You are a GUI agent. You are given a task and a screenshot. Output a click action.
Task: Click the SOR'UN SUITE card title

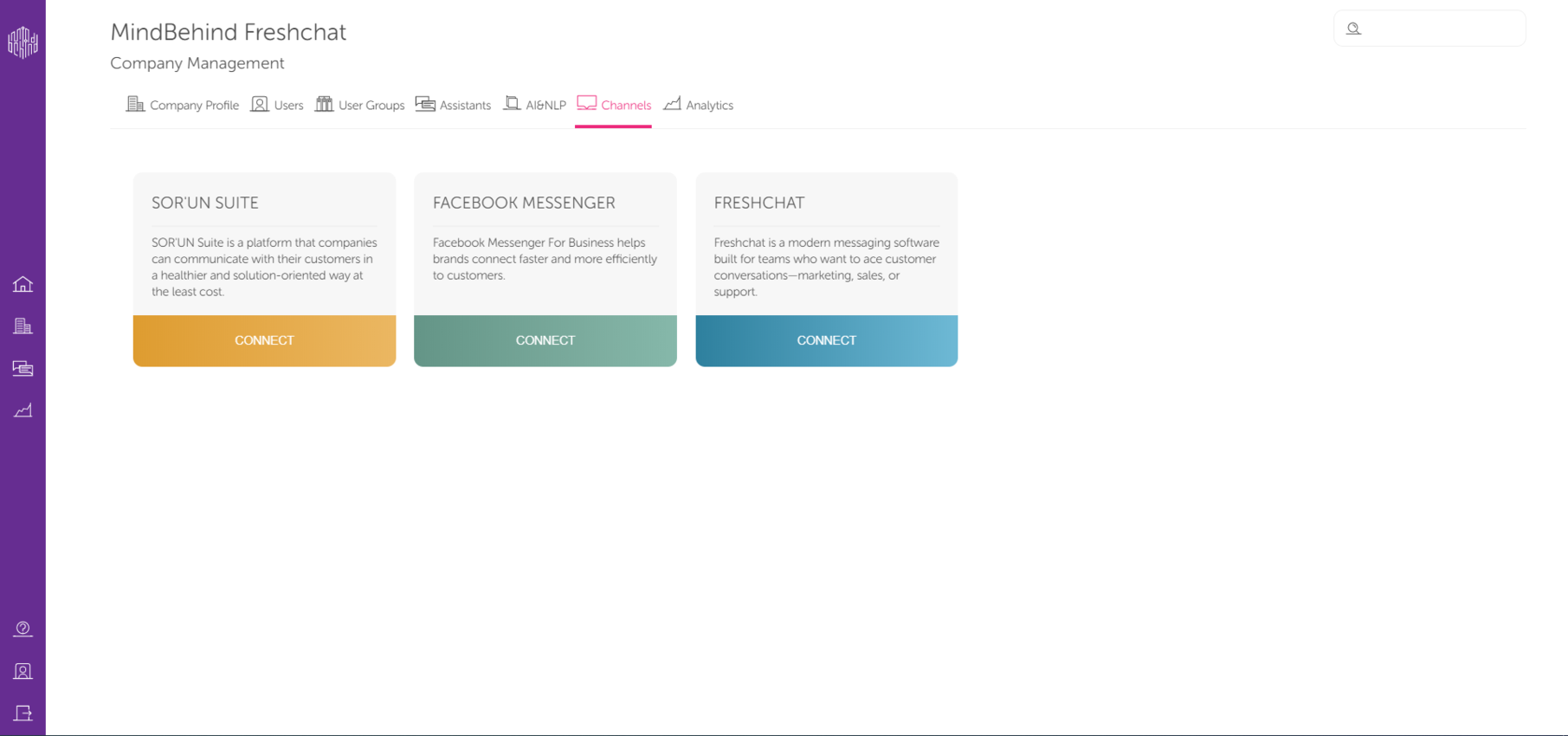[x=205, y=203]
